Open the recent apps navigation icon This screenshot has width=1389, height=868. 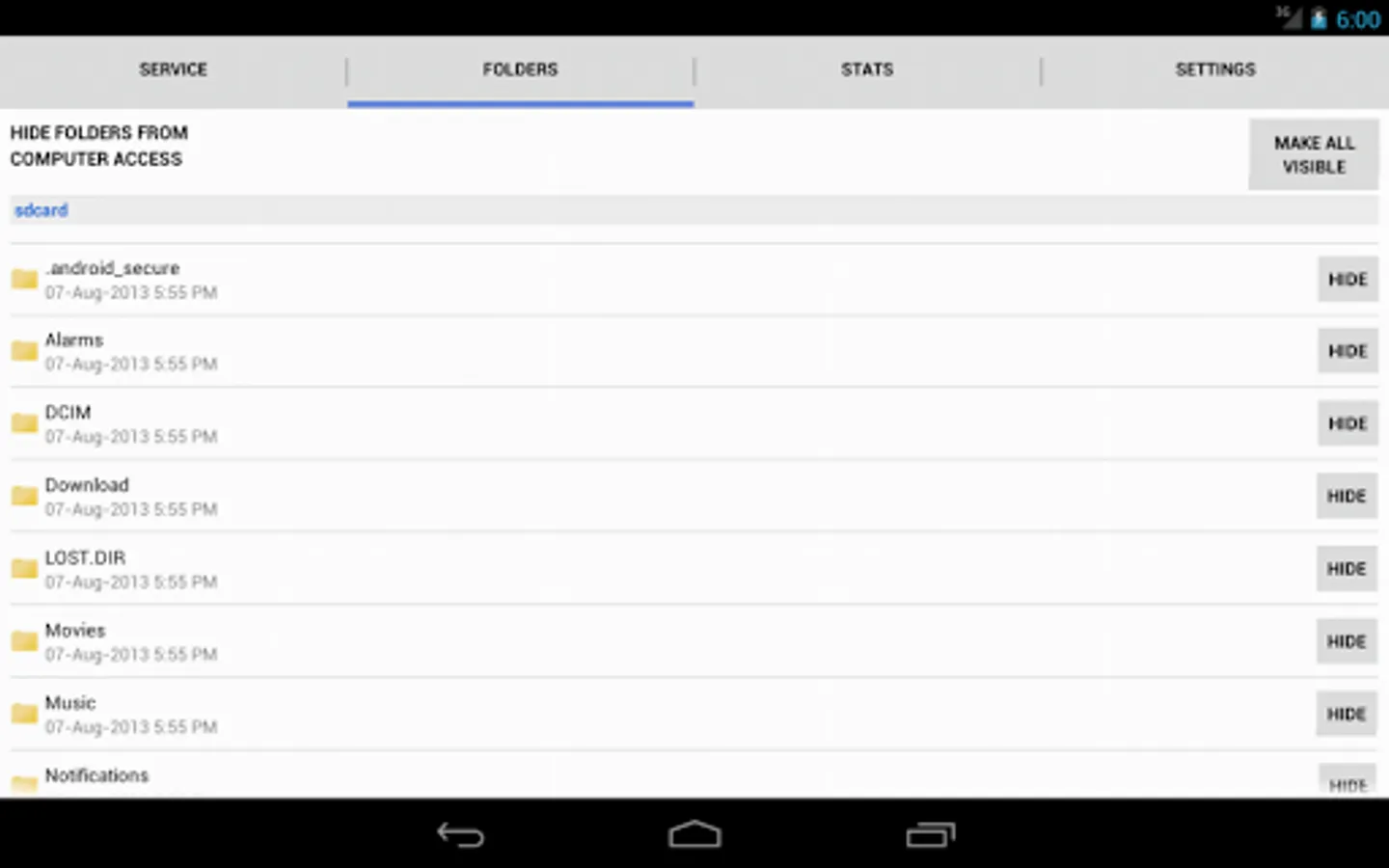[930, 834]
